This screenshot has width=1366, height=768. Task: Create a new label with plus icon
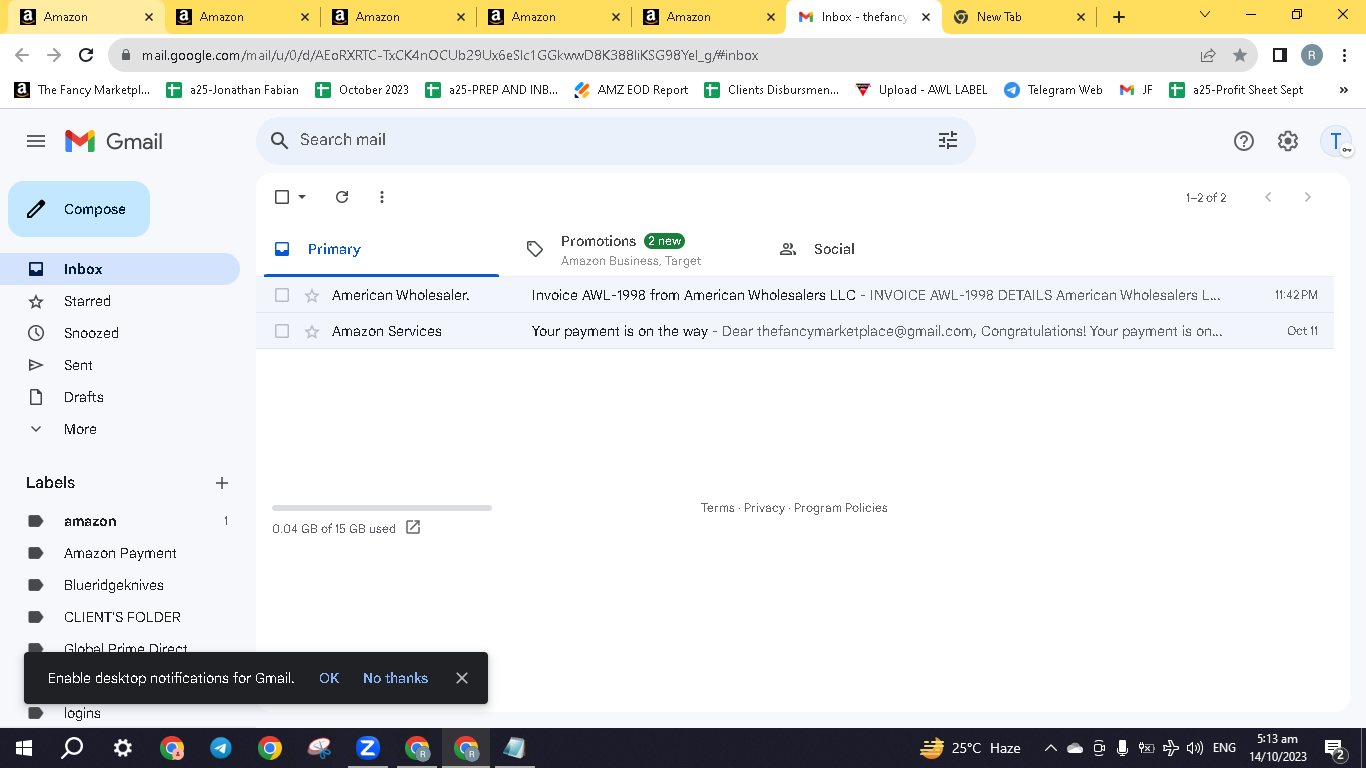(x=222, y=483)
